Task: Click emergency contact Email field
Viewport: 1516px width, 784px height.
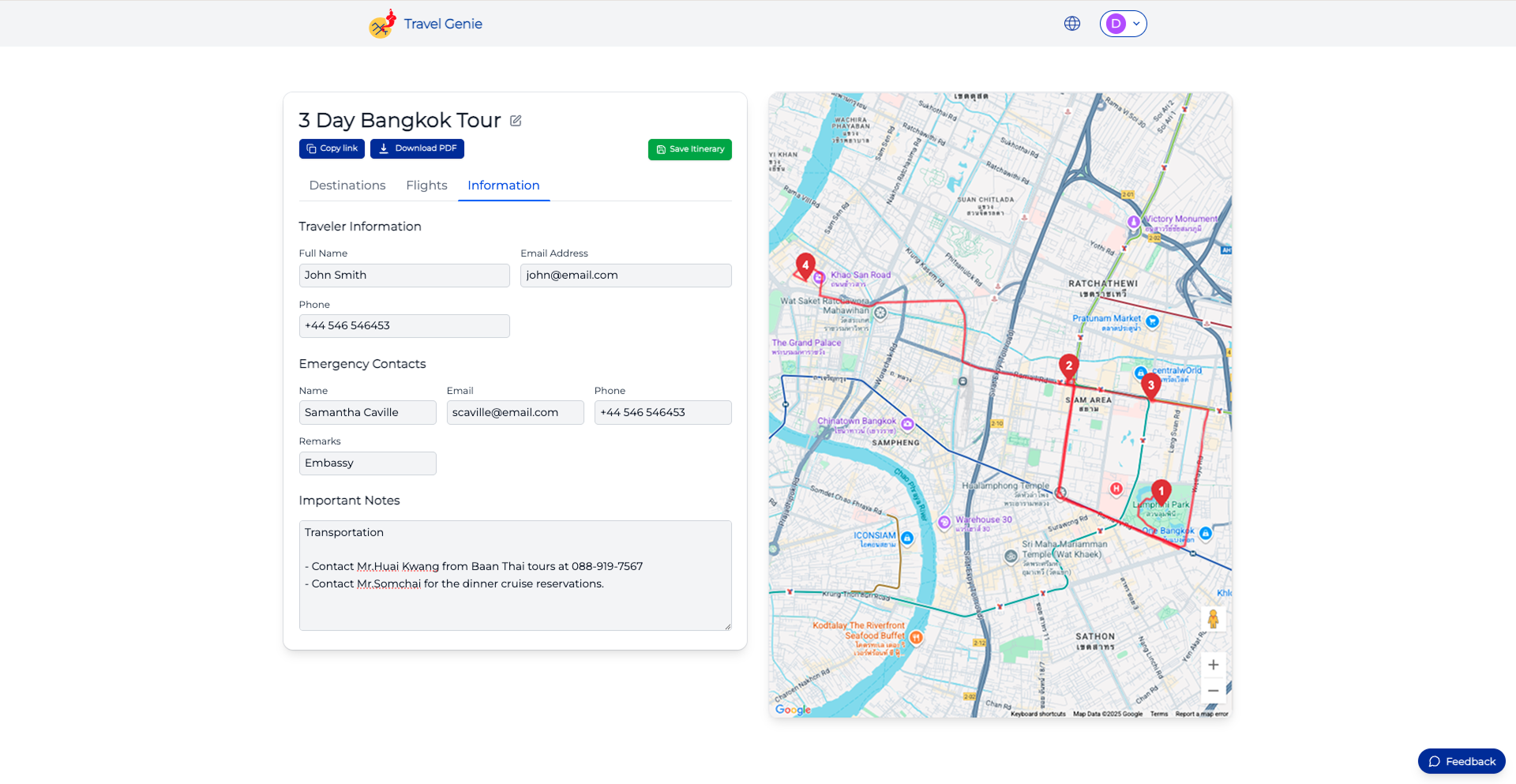Action: [515, 412]
